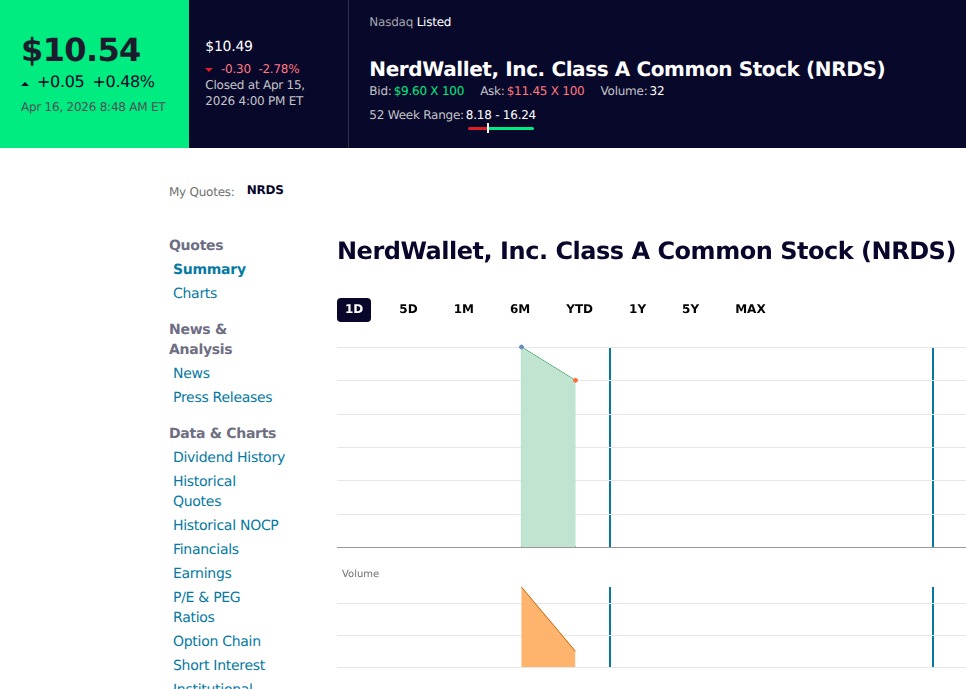Open the Summary link in sidebar
This screenshot has width=966, height=689.
[x=209, y=269]
